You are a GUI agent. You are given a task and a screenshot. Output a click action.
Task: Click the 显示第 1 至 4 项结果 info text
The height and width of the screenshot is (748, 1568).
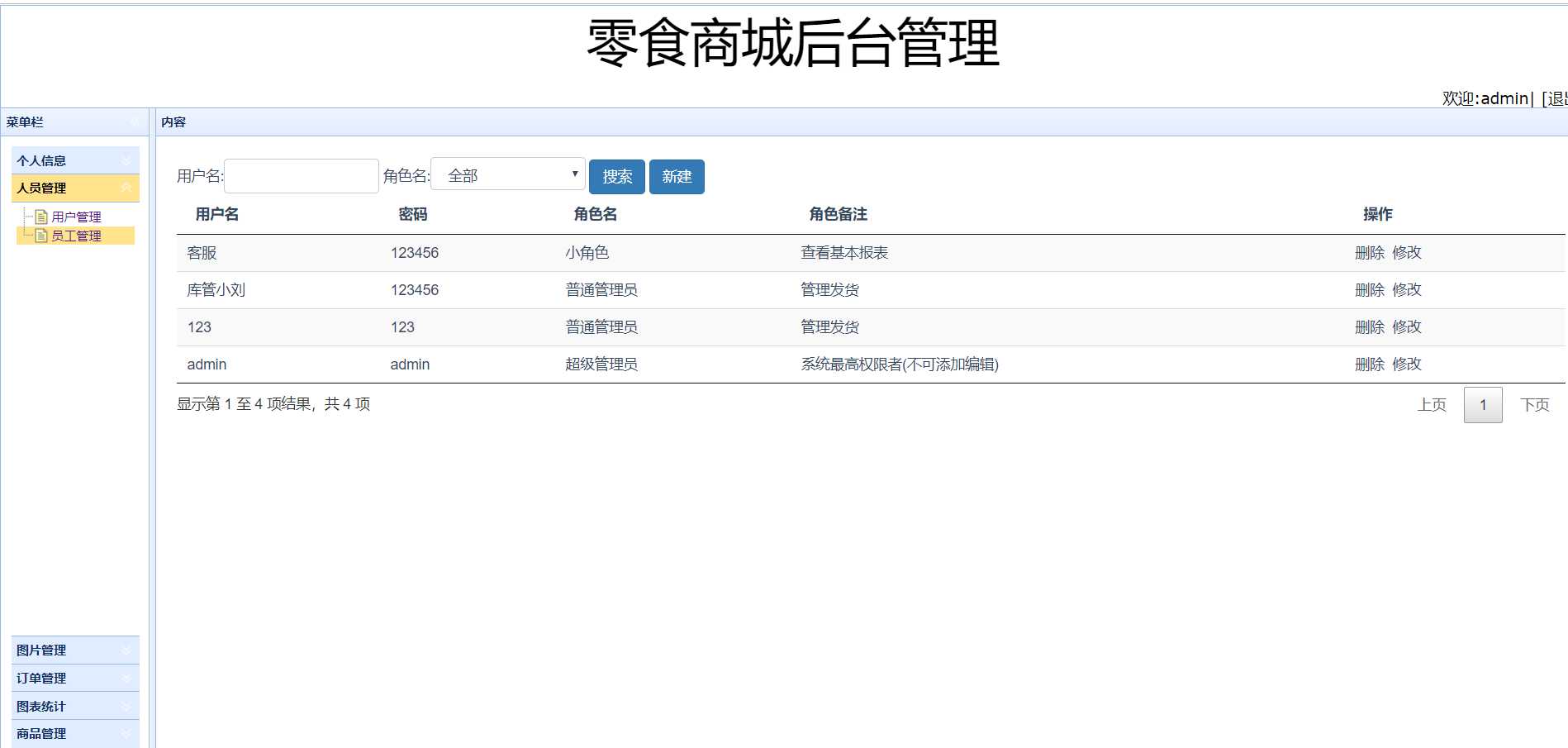(273, 404)
